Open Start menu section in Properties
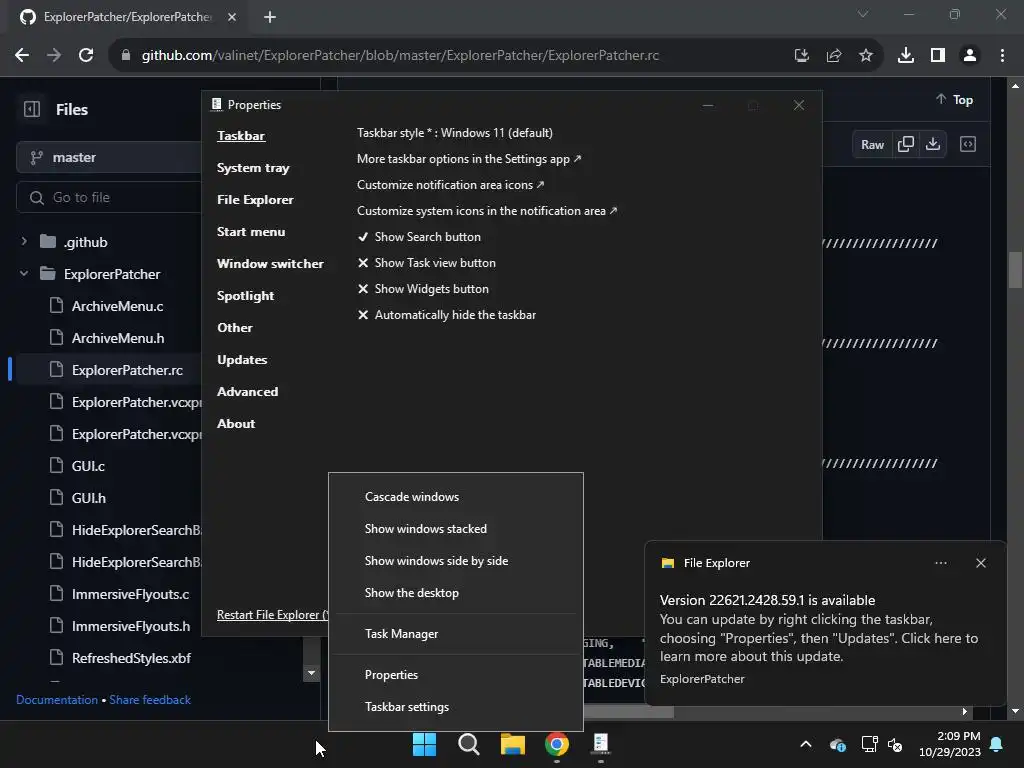1024x768 pixels. point(251,232)
